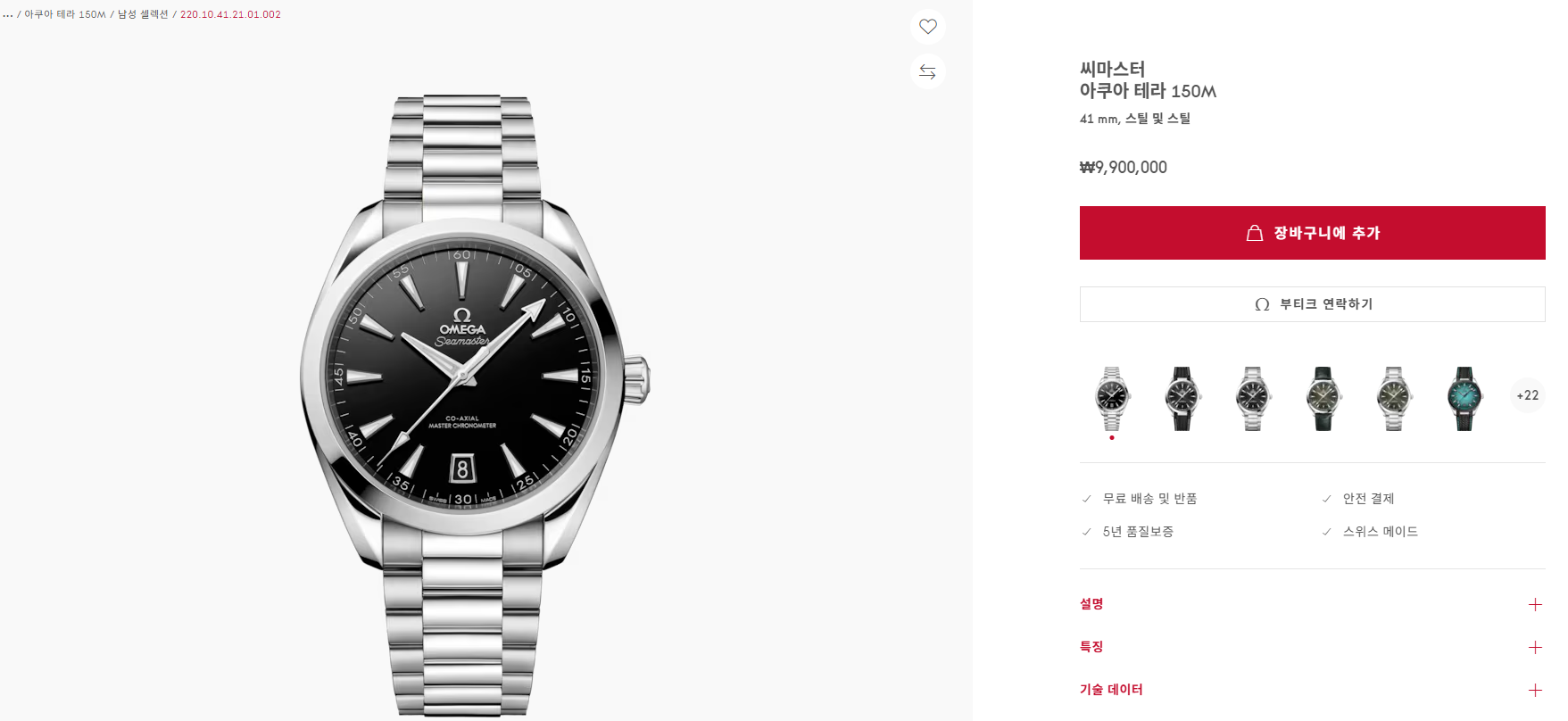The width and height of the screenshot is (1568, 721).
Task: Click the Omega symbol icon in the boutique button
Action: 1262,304
